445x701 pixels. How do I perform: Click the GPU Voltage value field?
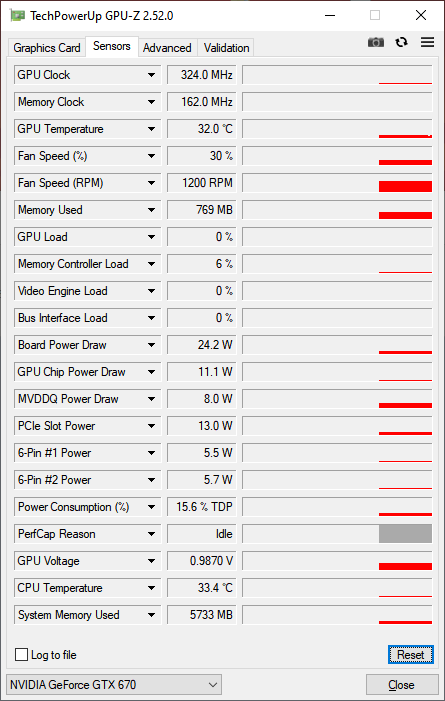(202, 561)
